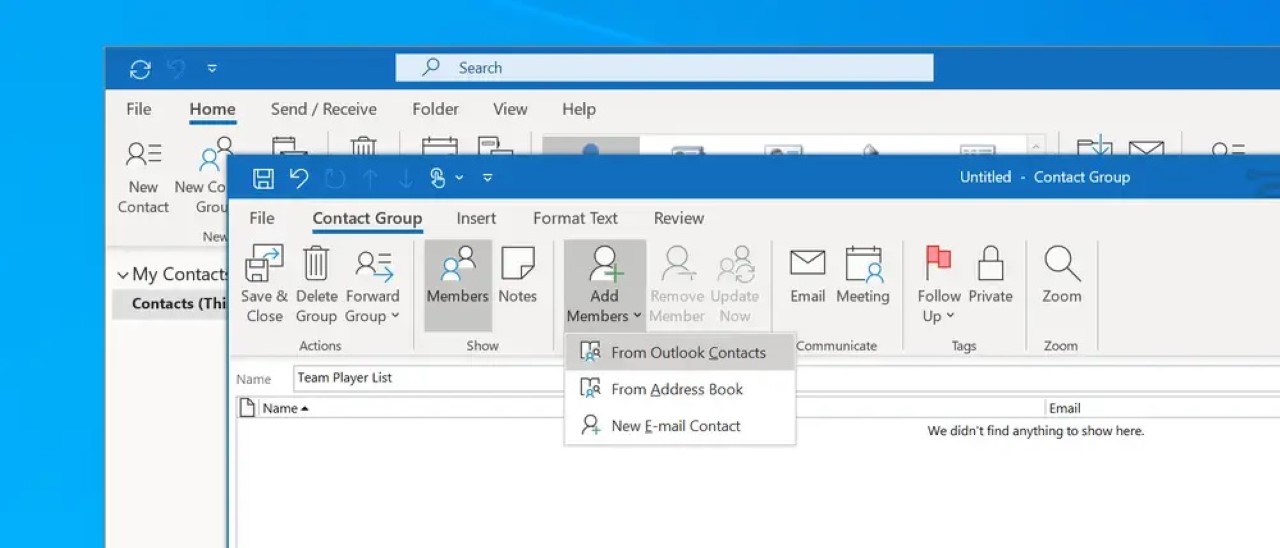Schedule a Meeting with the group

[863, 275]
